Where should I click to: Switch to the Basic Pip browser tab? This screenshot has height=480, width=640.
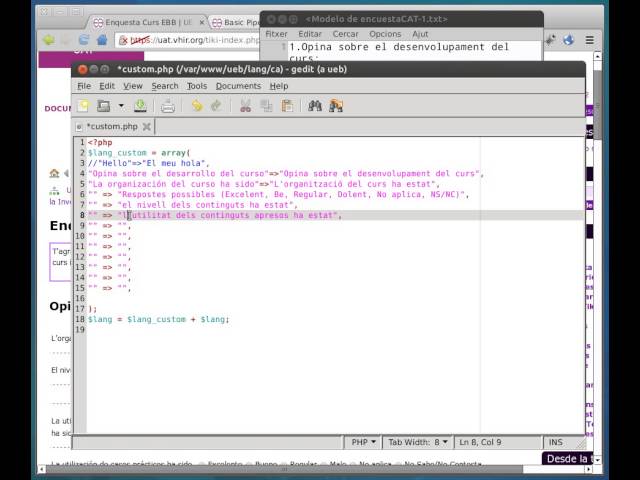236,22
